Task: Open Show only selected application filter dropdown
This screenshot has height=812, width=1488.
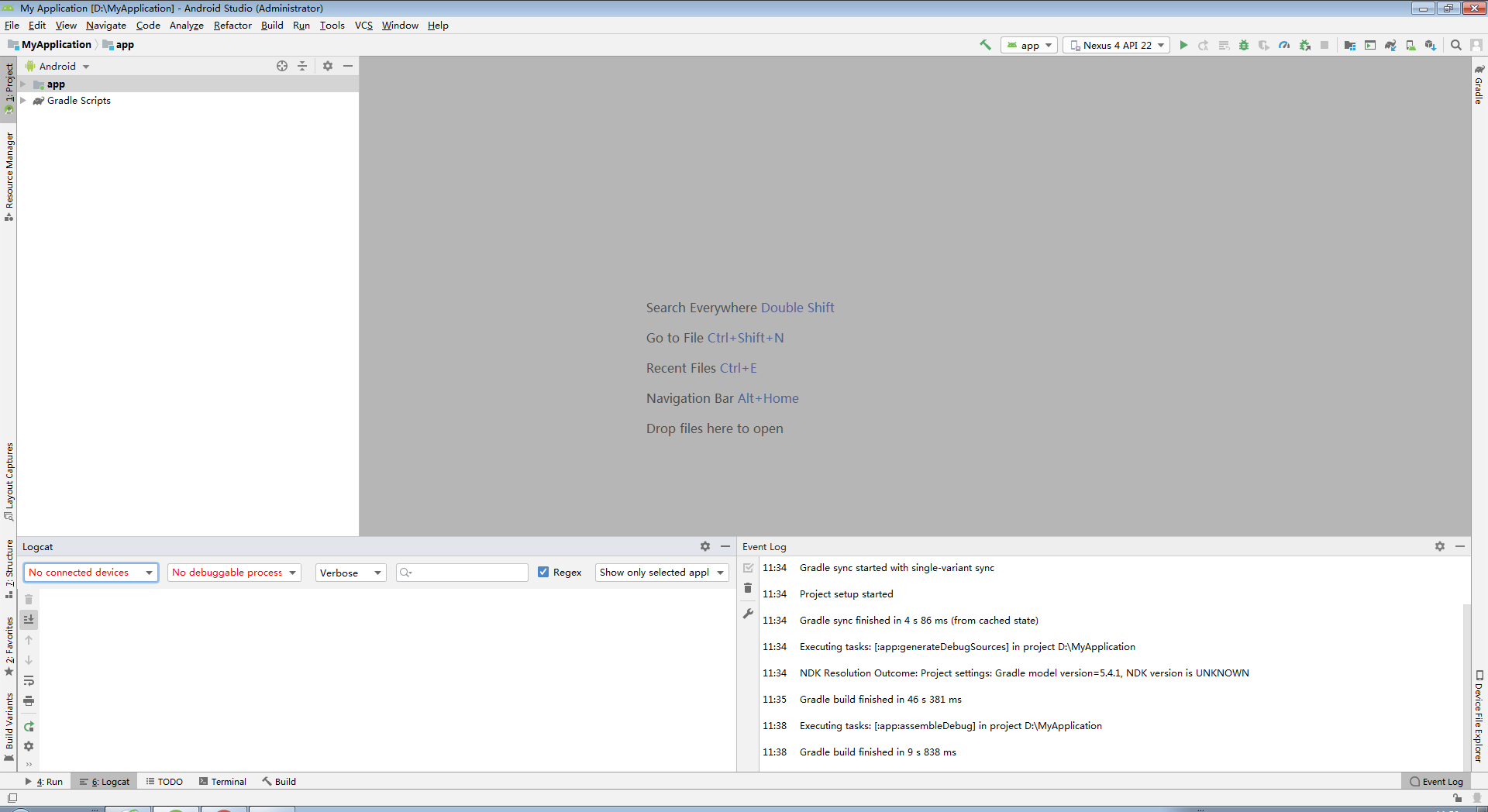Action: point(662,573)
